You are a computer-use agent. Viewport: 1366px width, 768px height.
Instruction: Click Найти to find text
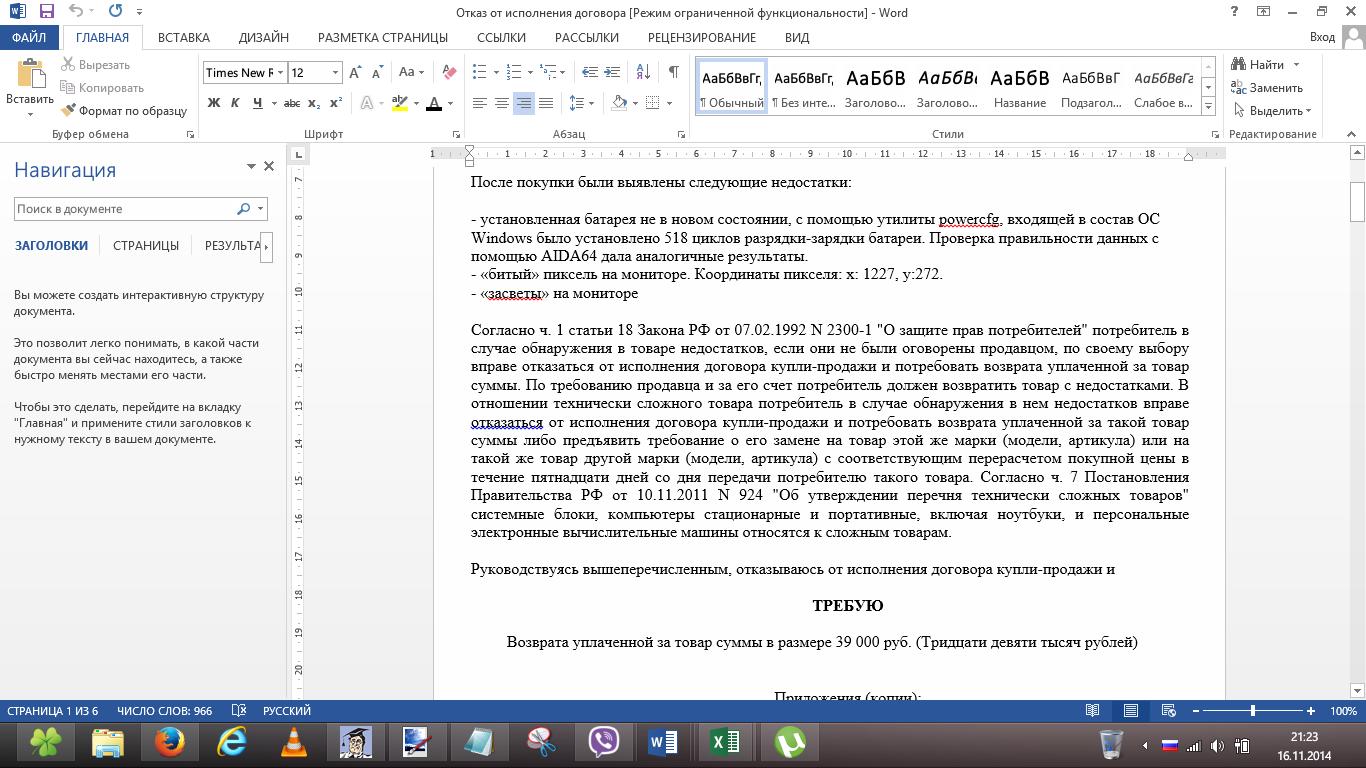(1258, 65)
